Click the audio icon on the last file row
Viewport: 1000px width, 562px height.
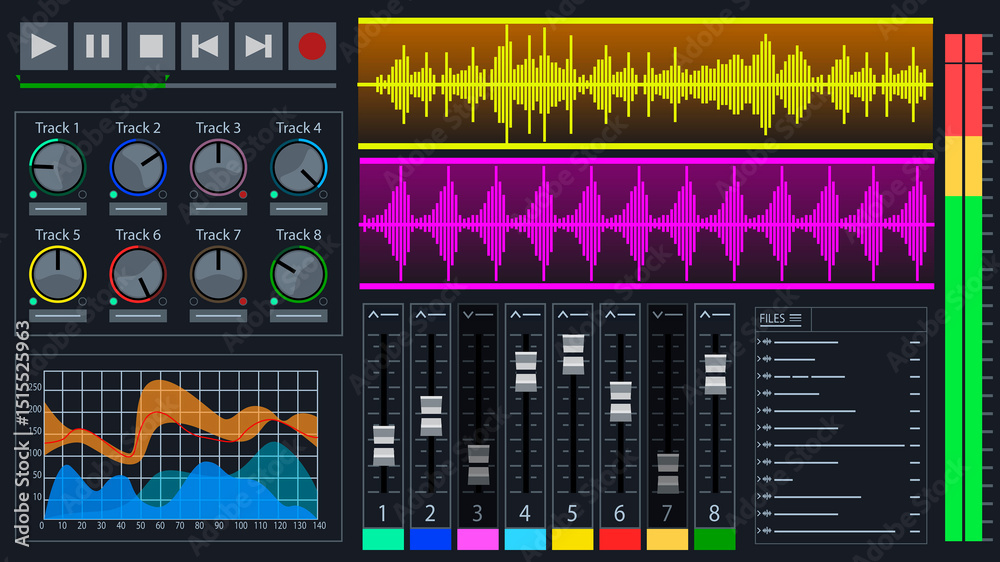click(x=767, y=530)
